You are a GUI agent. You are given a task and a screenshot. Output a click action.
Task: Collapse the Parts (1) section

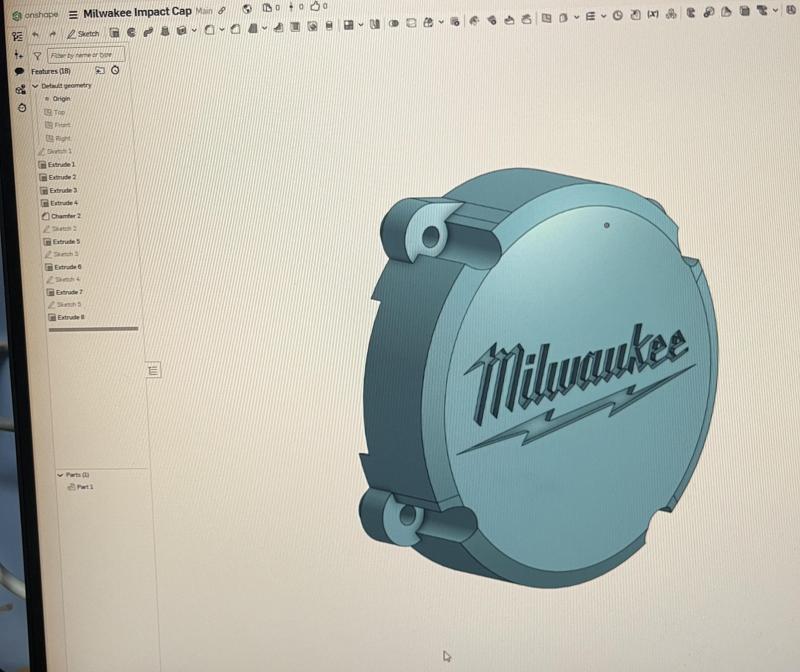60,475
